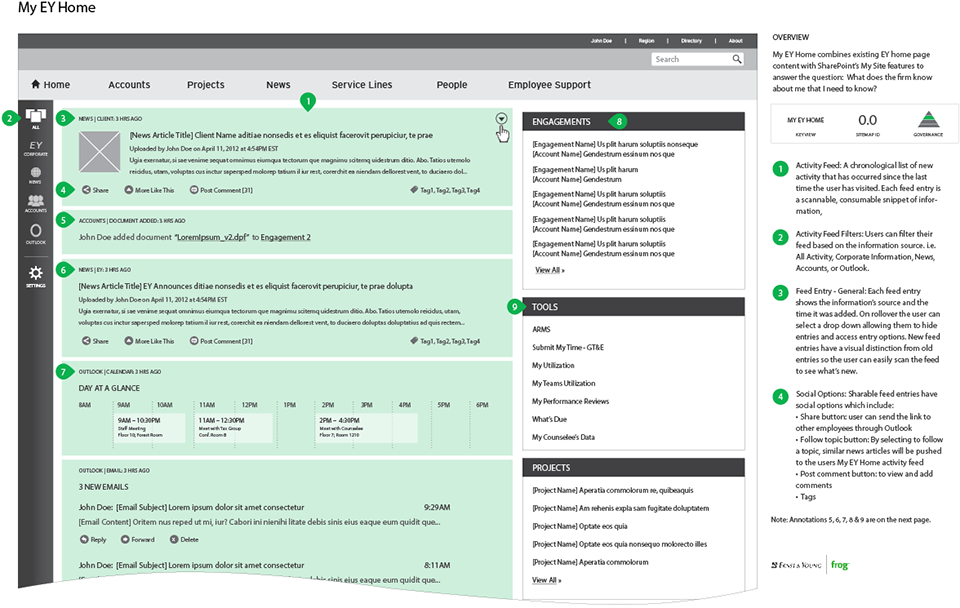Post comment on EY Announces article
The image size is (960, 608).
[x=221, y=341]
